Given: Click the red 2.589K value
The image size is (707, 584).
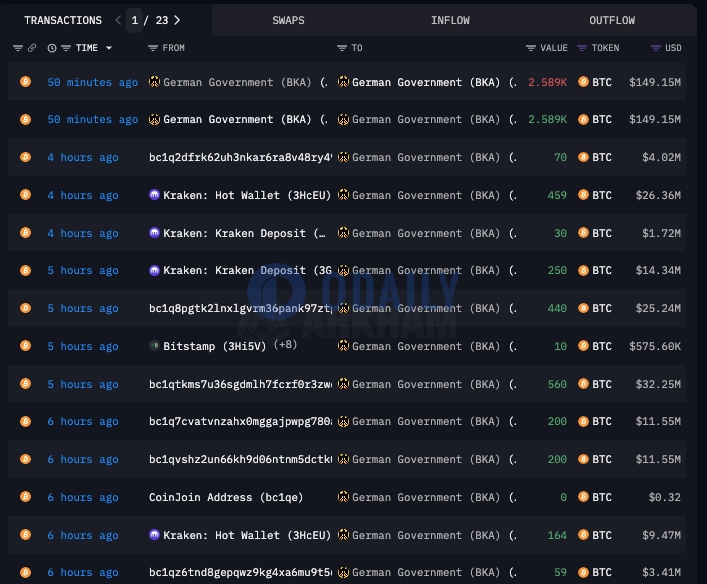Looking at the screenshot, I should pos(547,83).
